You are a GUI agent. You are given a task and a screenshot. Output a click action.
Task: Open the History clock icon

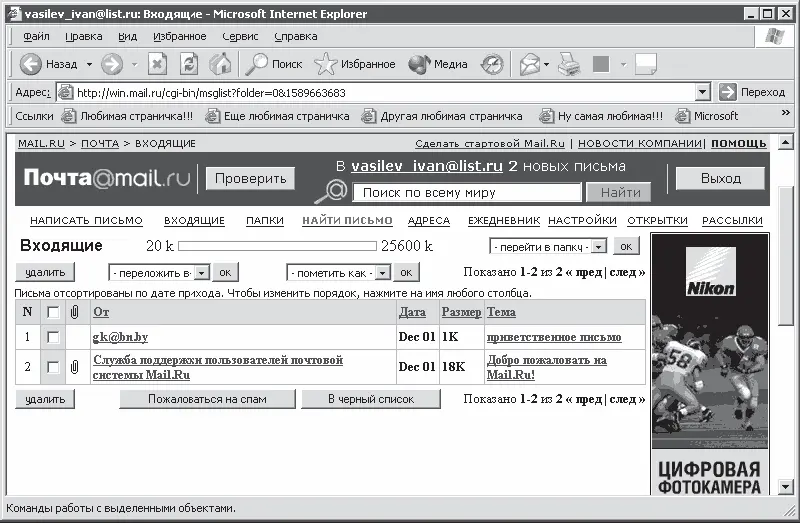pyautogui.click(x=492, y=64)
